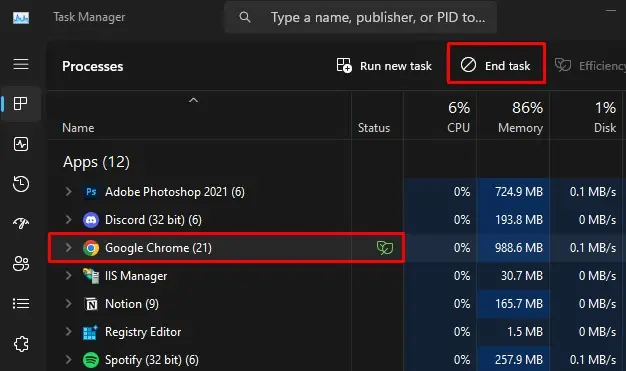Click the Task Manager window title

point(89,17)
